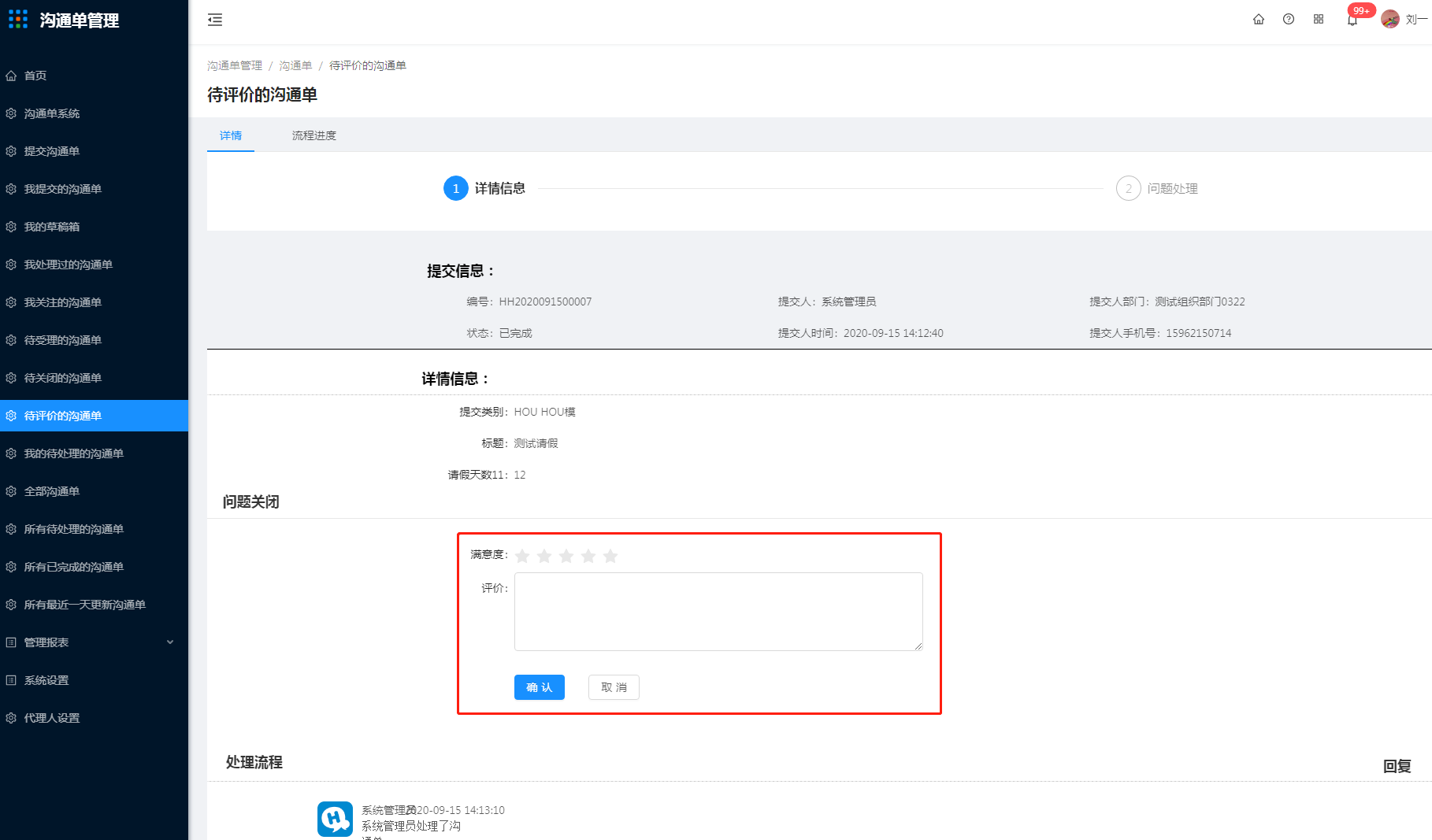Image resolution: width=1432 pixels, height=840 pixels.
Task: Rate satisfaction with the first star
Action: (522, 557)
